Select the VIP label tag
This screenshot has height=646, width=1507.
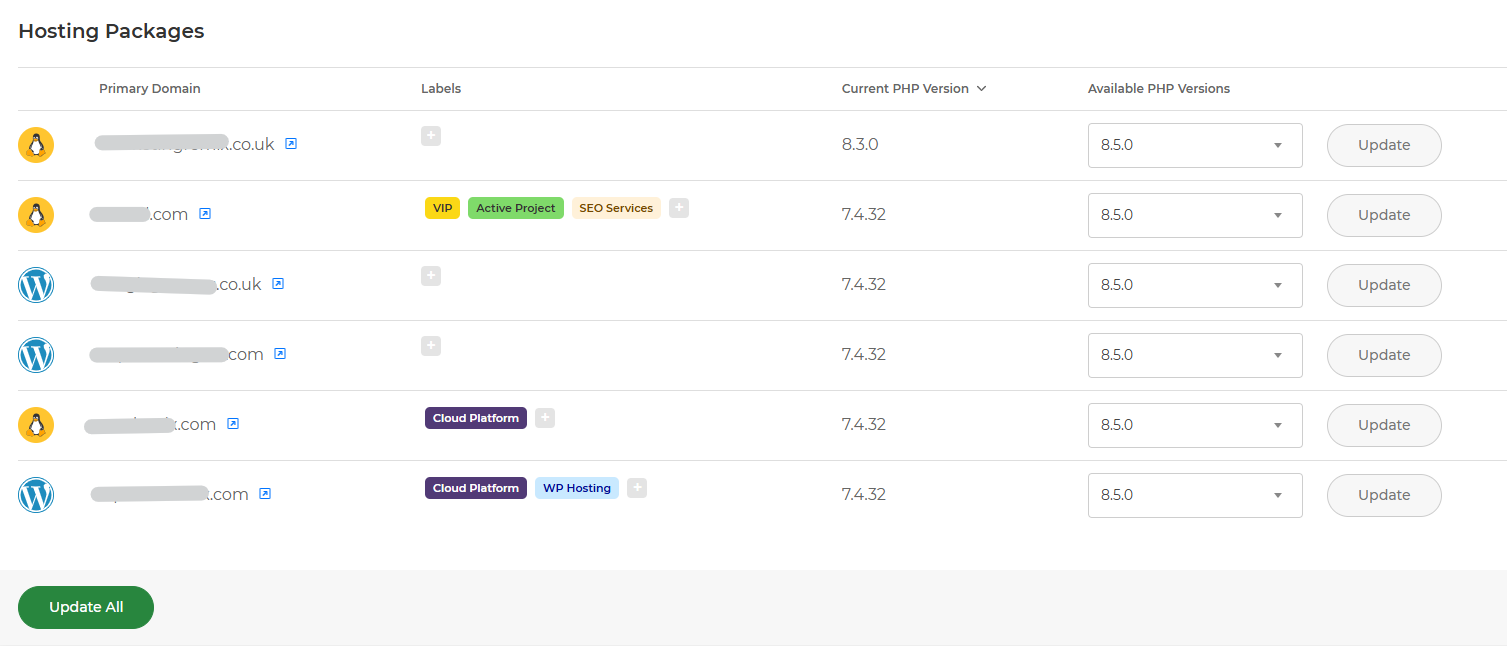442,207
